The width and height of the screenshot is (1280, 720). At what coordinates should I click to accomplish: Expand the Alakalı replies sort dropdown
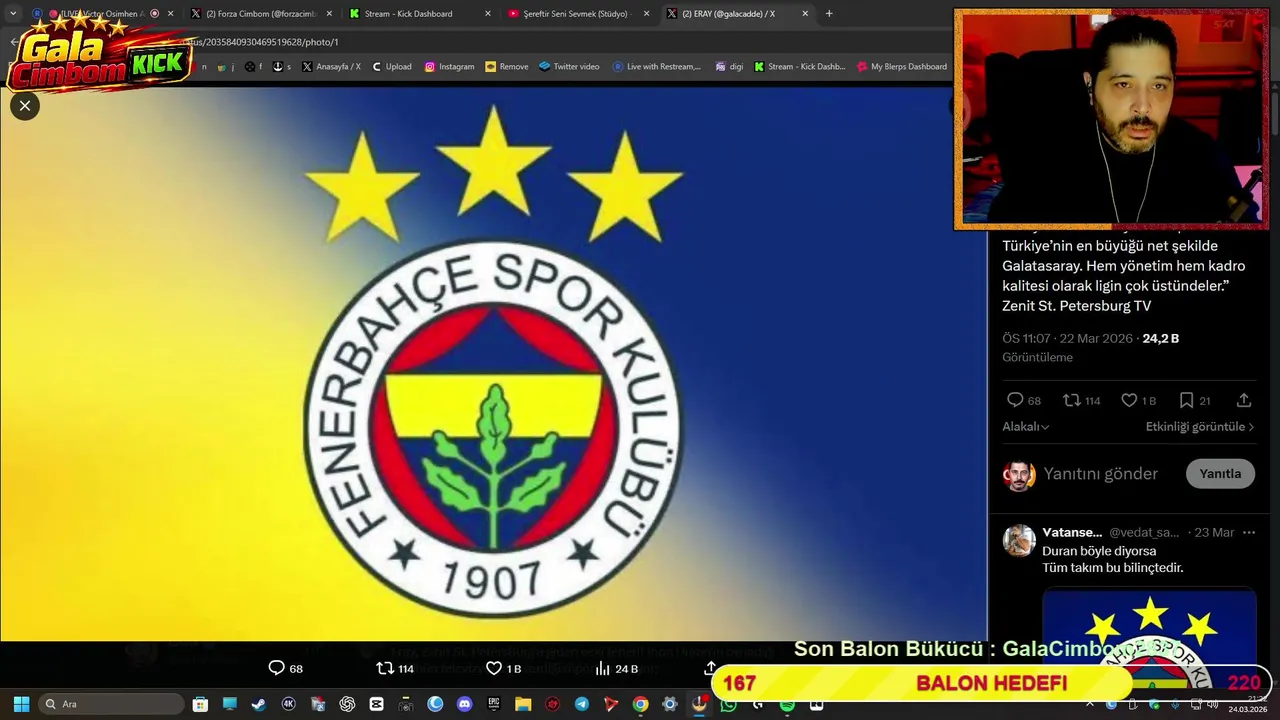tap(1025, 427)
